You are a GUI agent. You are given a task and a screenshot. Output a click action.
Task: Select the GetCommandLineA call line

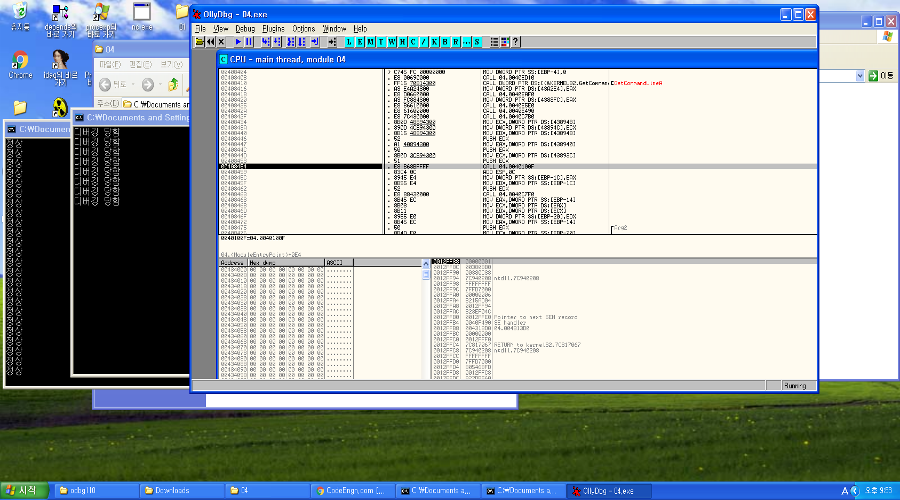pos(518,83)
